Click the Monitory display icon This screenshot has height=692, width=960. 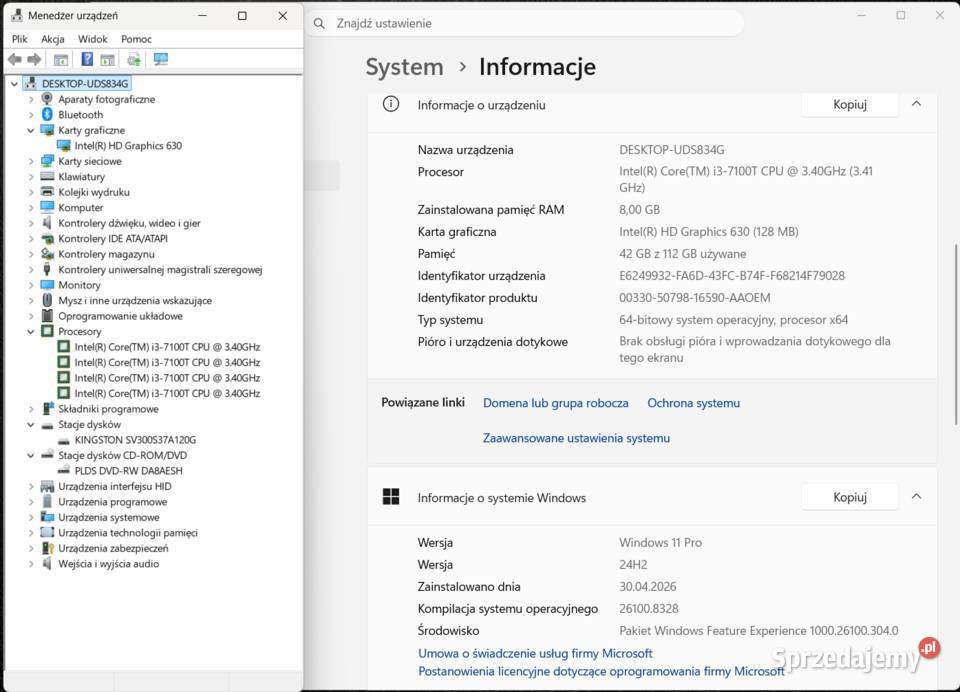[x=47, y=285]
